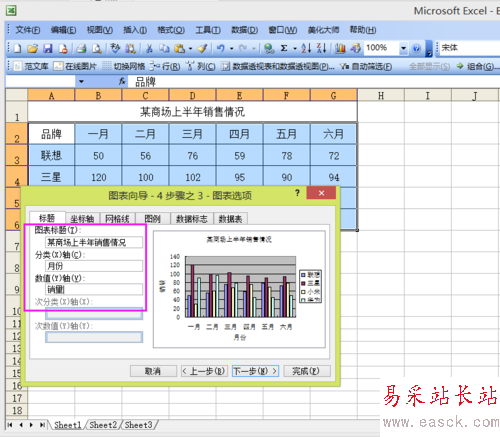Open the 数据 menu

point(244,30)
